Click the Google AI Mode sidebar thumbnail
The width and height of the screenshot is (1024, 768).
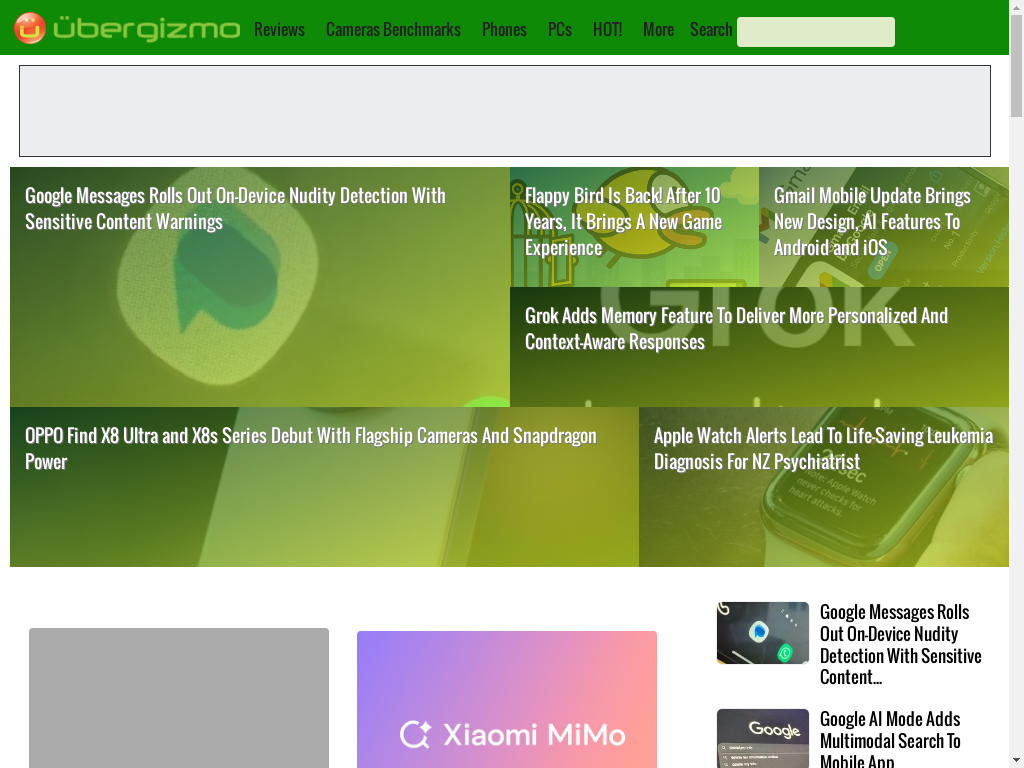pyautogui.click(x=763, y=739)
